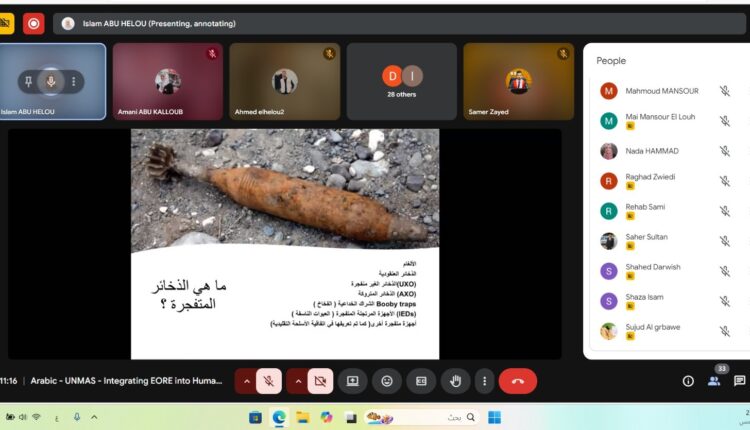
Task: Raise your hand in the meeting
Action: pos(455,381)
